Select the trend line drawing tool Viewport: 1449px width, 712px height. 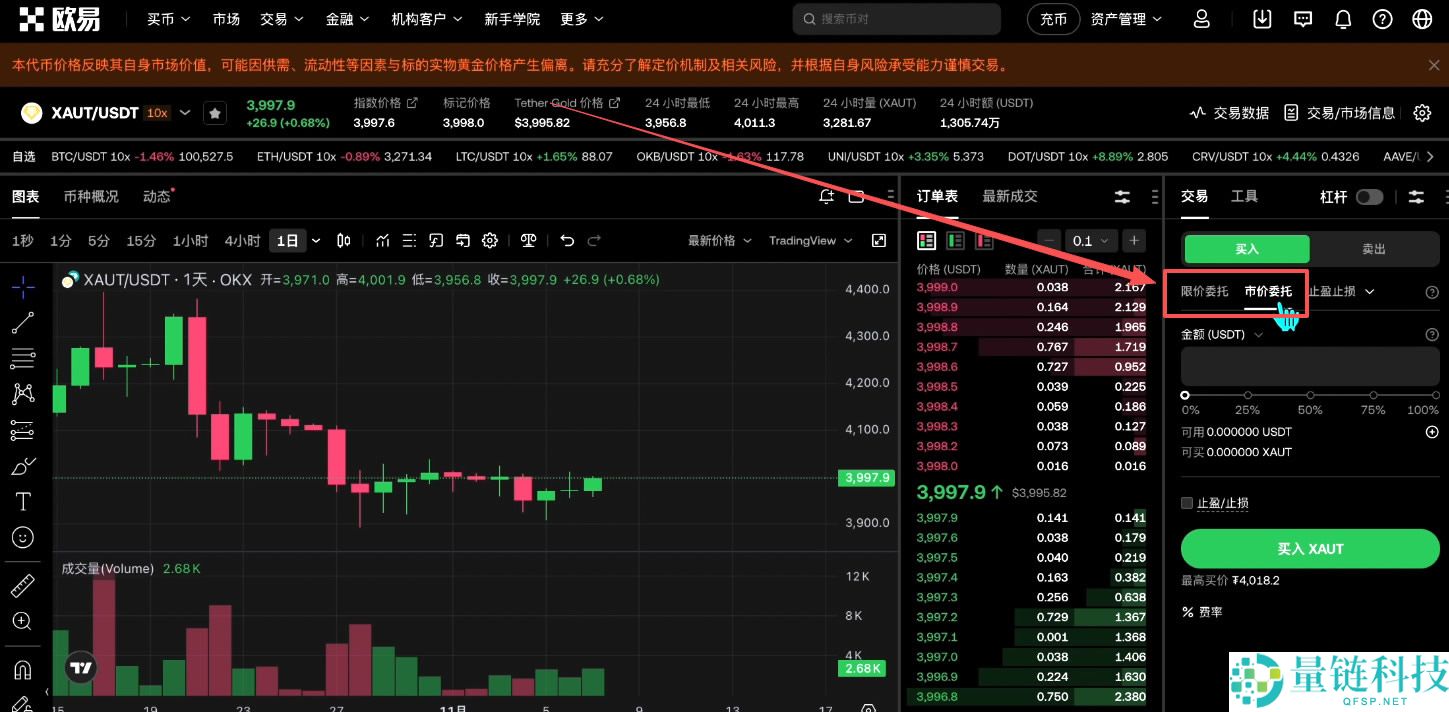22,322
